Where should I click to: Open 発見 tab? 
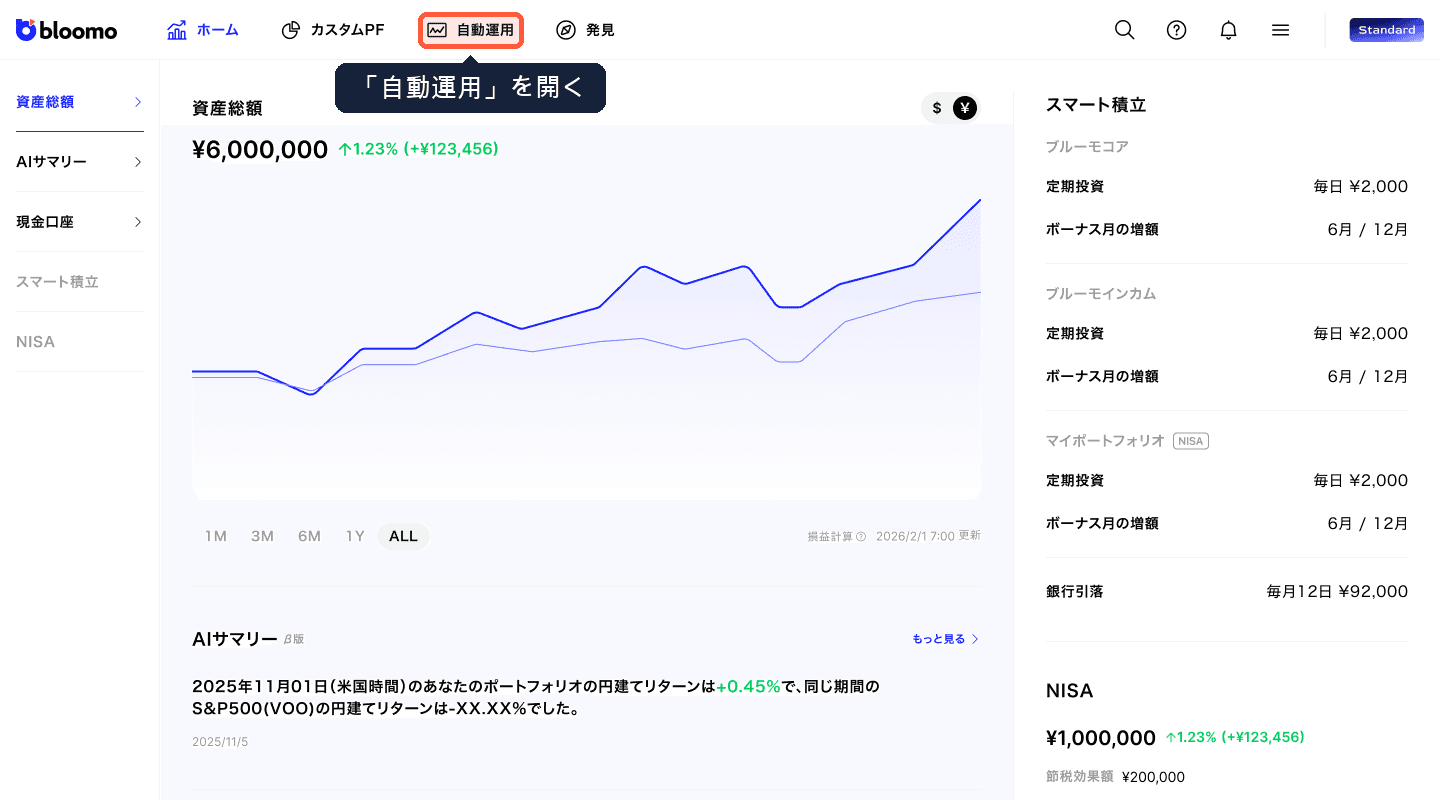[586, 30]
